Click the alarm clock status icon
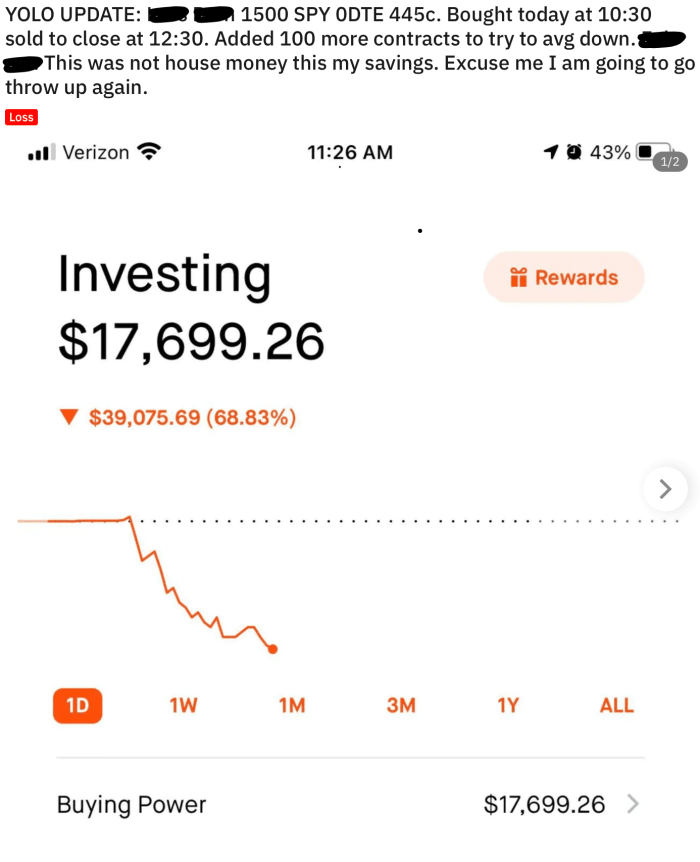 coord(574,152)
